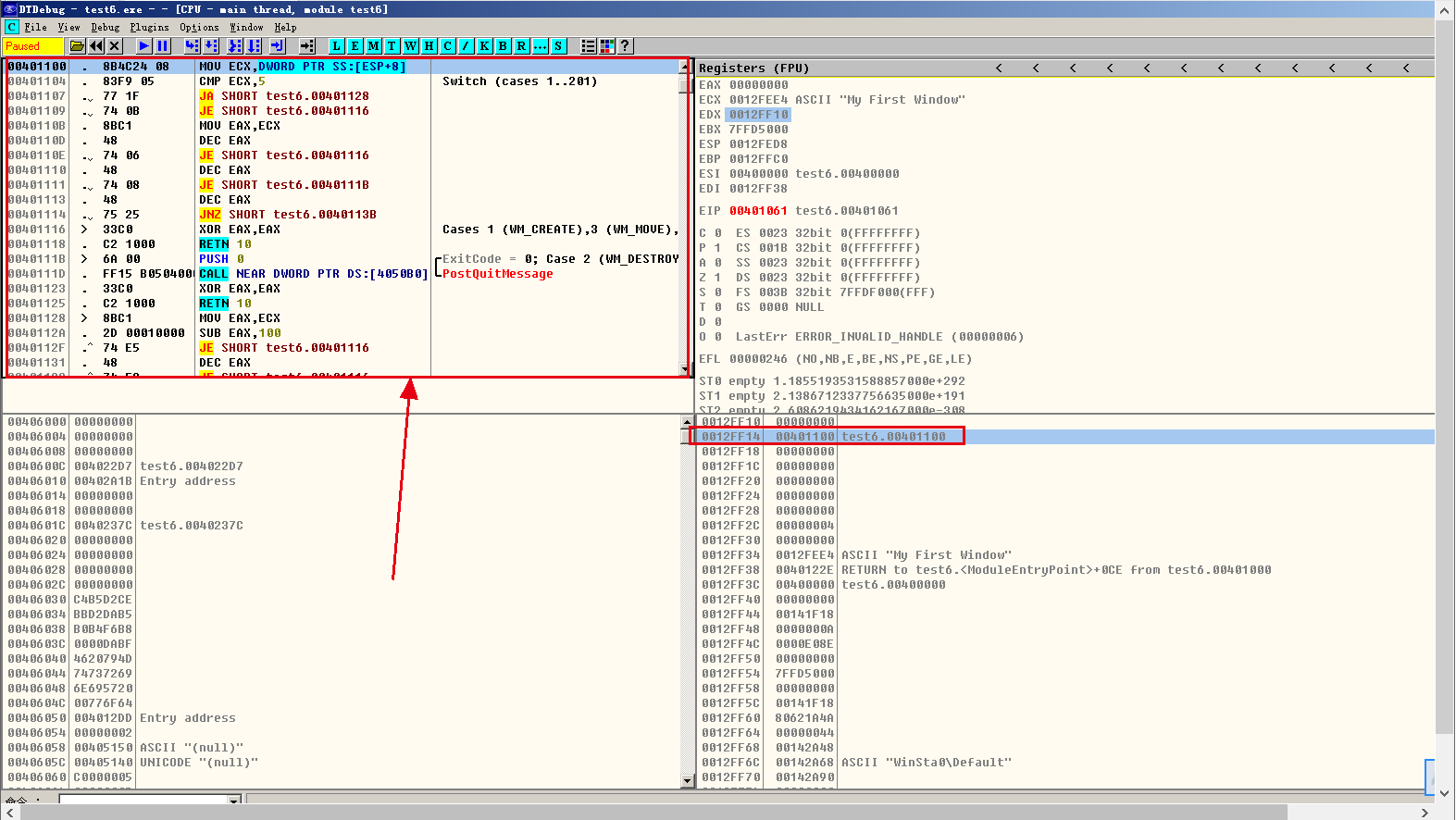Viewport: 1456px width, 820px height.
Task: Click the command input field at the bottom
Action: (143, 800)
